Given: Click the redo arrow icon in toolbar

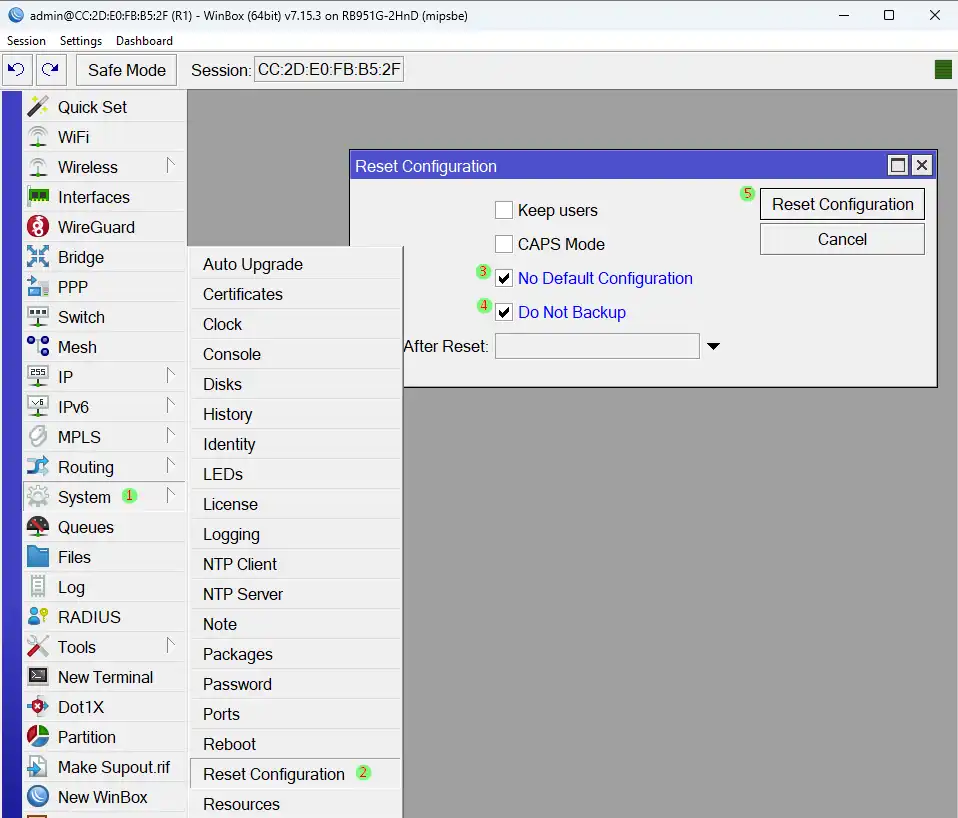Looking at the screenshot, I should pos(50,70).
